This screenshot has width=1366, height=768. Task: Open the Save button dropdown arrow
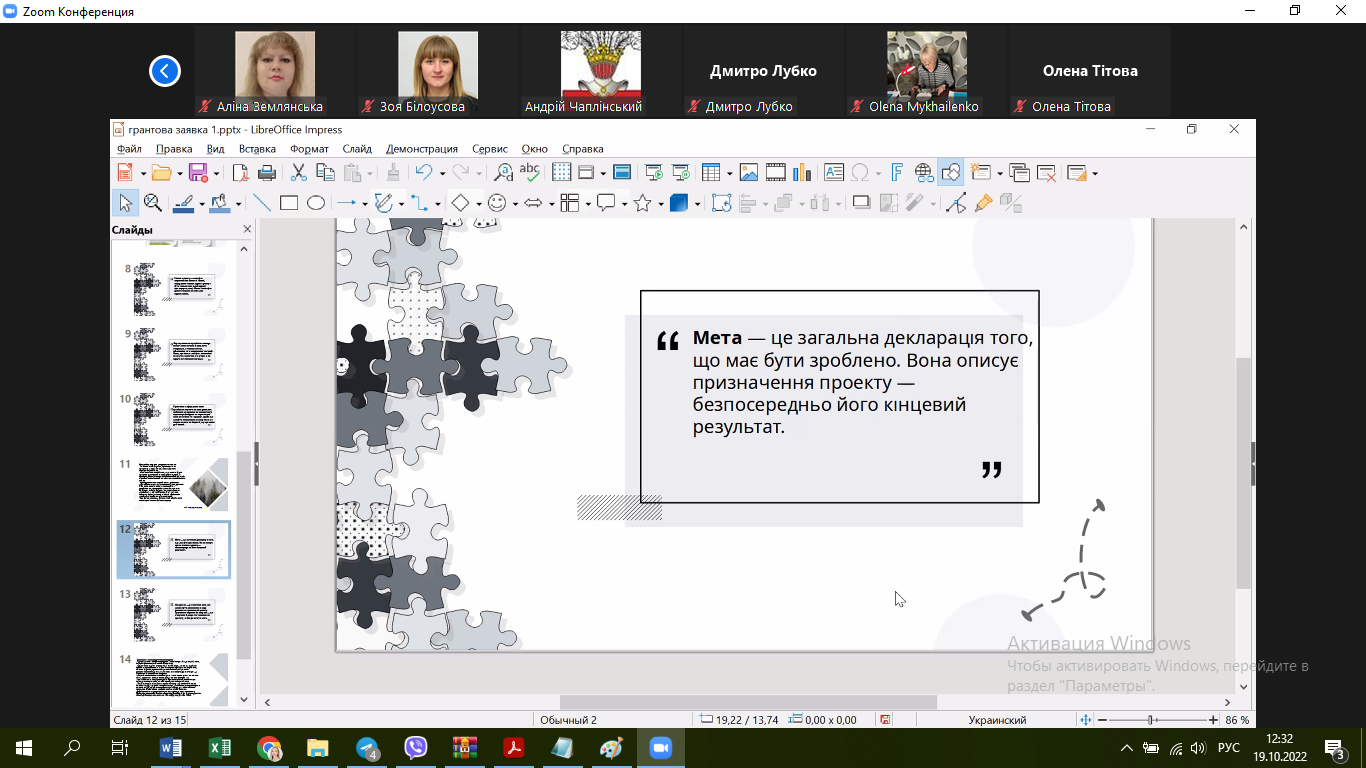[x=216, y=173]
